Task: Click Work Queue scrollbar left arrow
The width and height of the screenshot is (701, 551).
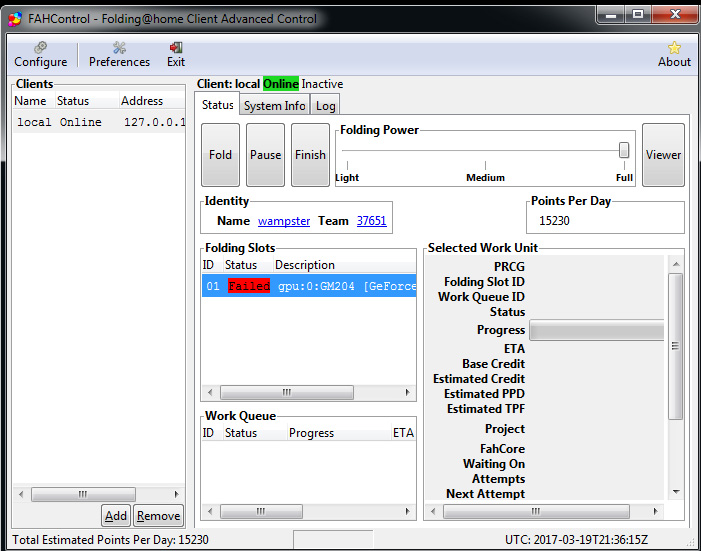Action: 210,511
